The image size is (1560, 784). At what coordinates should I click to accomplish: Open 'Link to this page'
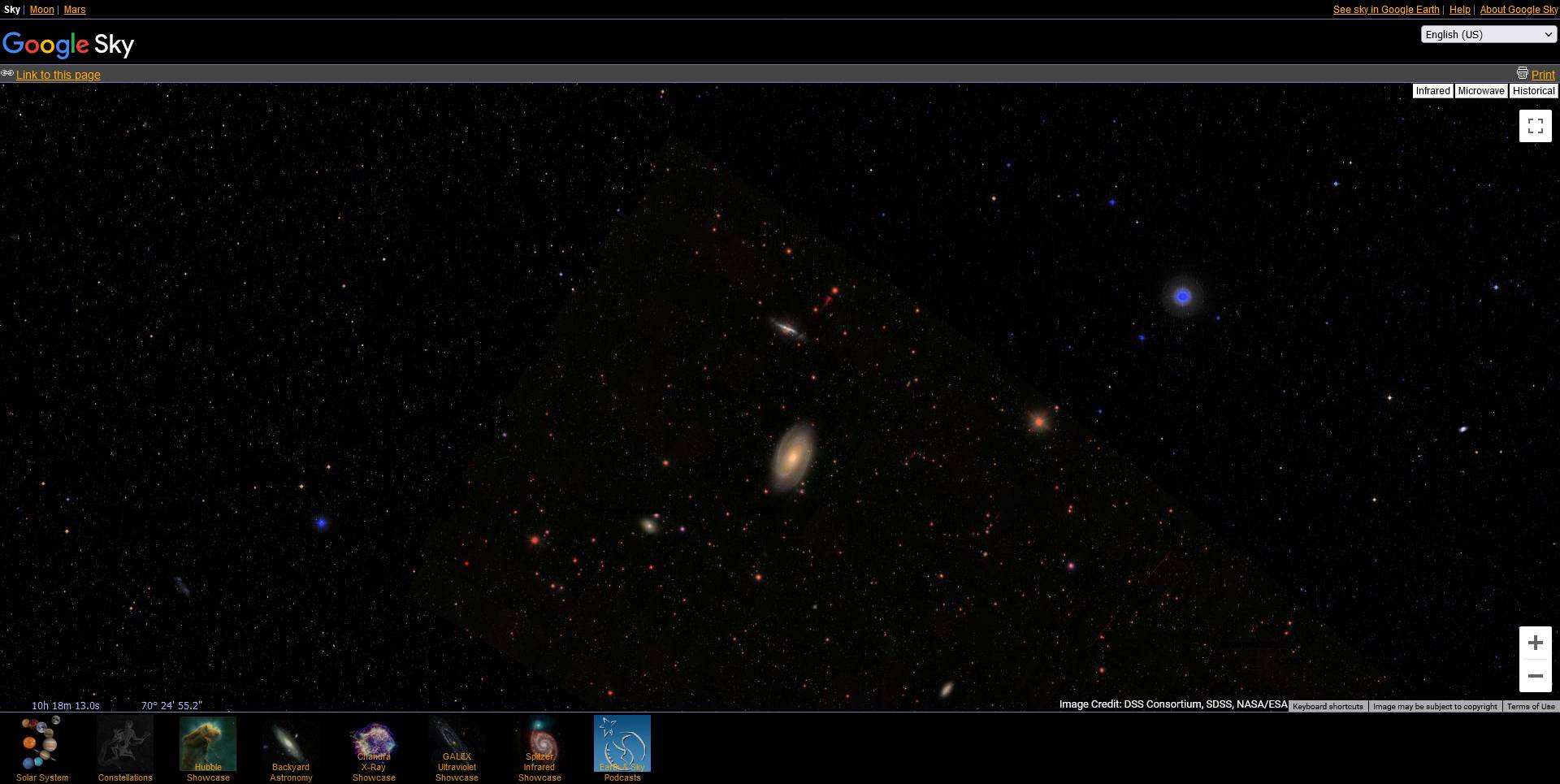58,74
